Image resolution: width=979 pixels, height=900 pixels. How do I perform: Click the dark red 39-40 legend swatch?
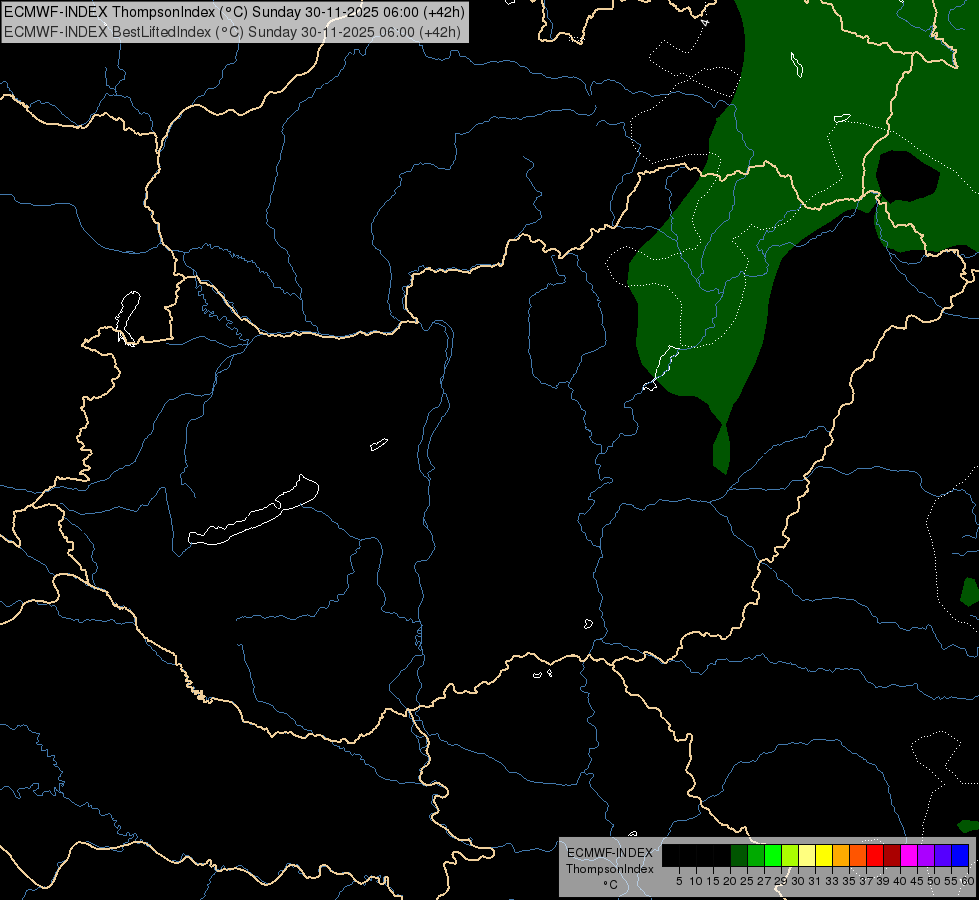click(x=892, y=855)
